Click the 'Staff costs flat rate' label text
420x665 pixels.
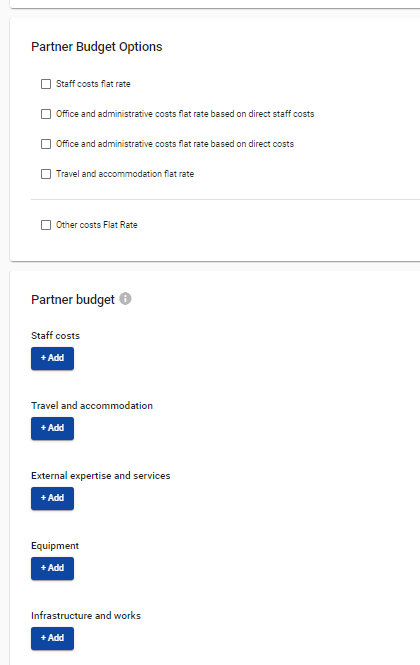tap(93, 84)
